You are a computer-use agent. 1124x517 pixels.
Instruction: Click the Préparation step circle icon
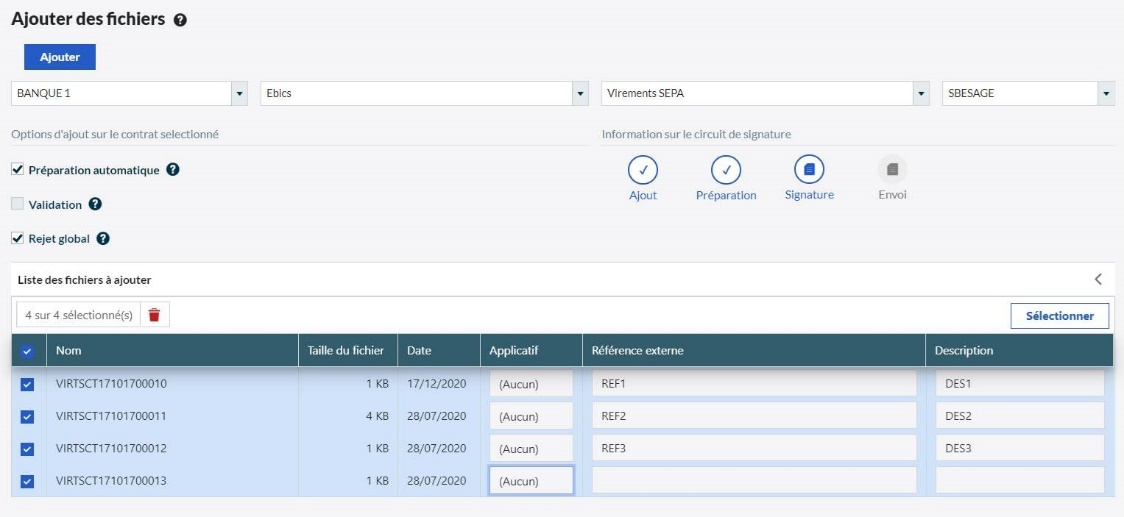point(726,170)
